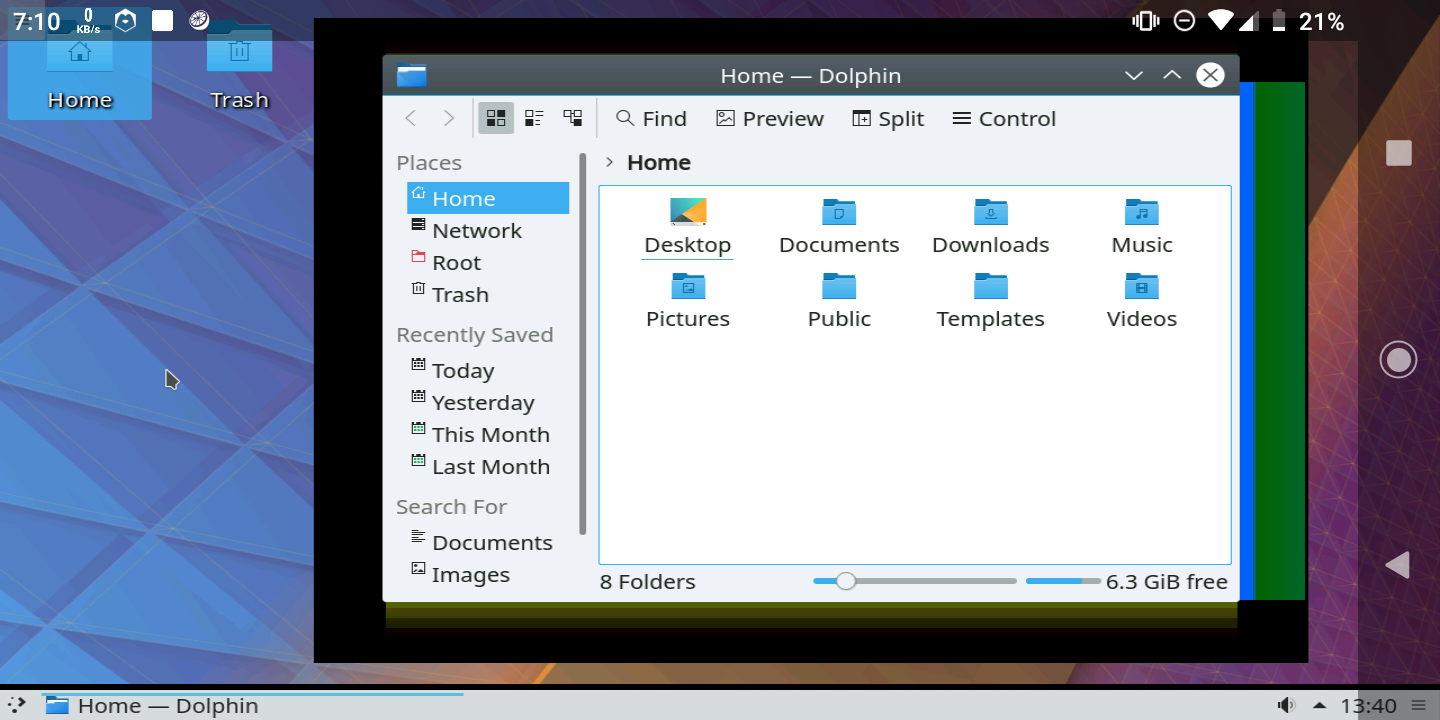The height and width of the screenshot is (720, 1440).
Task: Open the Trash desktop icon
Action: pyautogui.click(x=239, y=62)
